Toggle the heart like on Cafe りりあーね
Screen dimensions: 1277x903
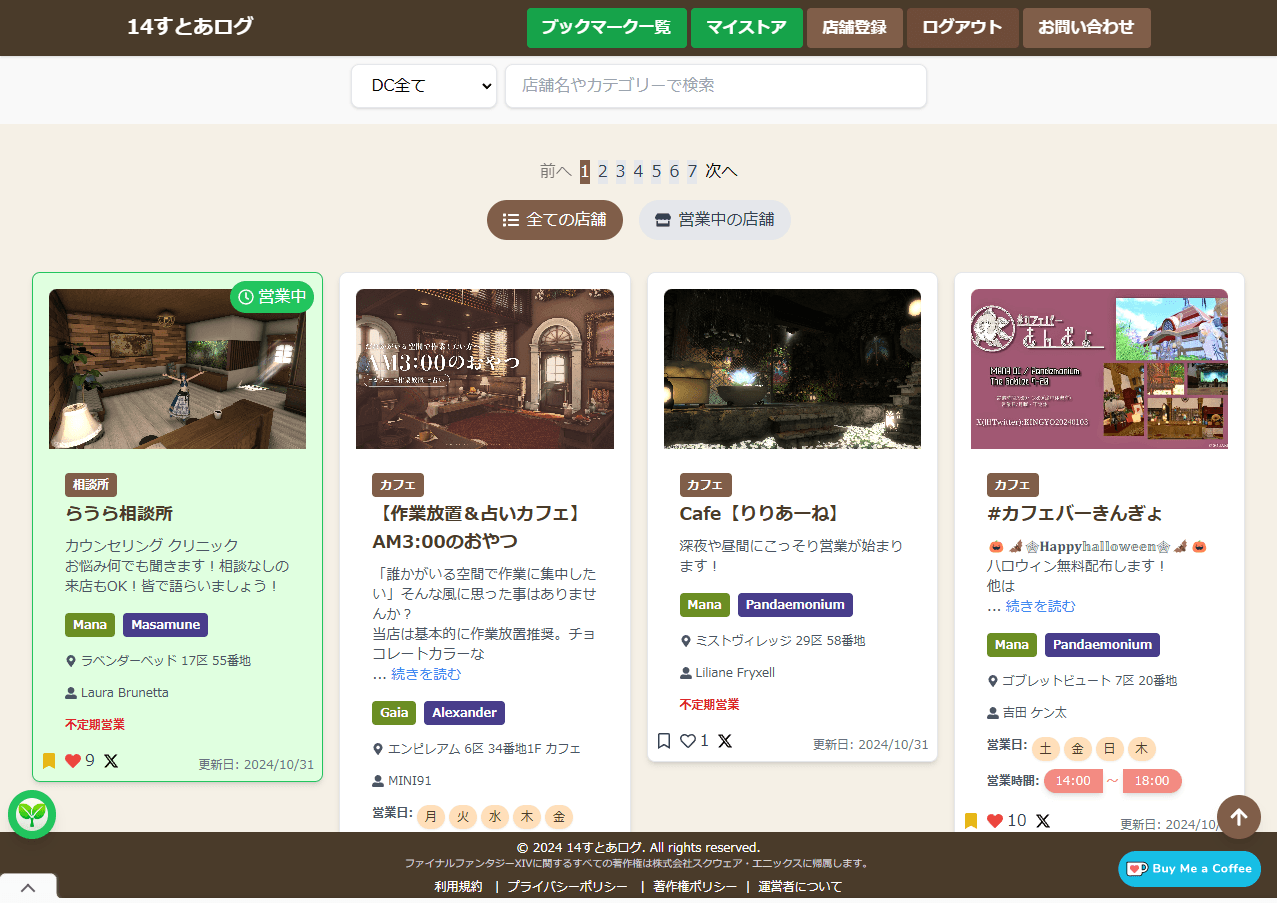(x=691, y=741)
